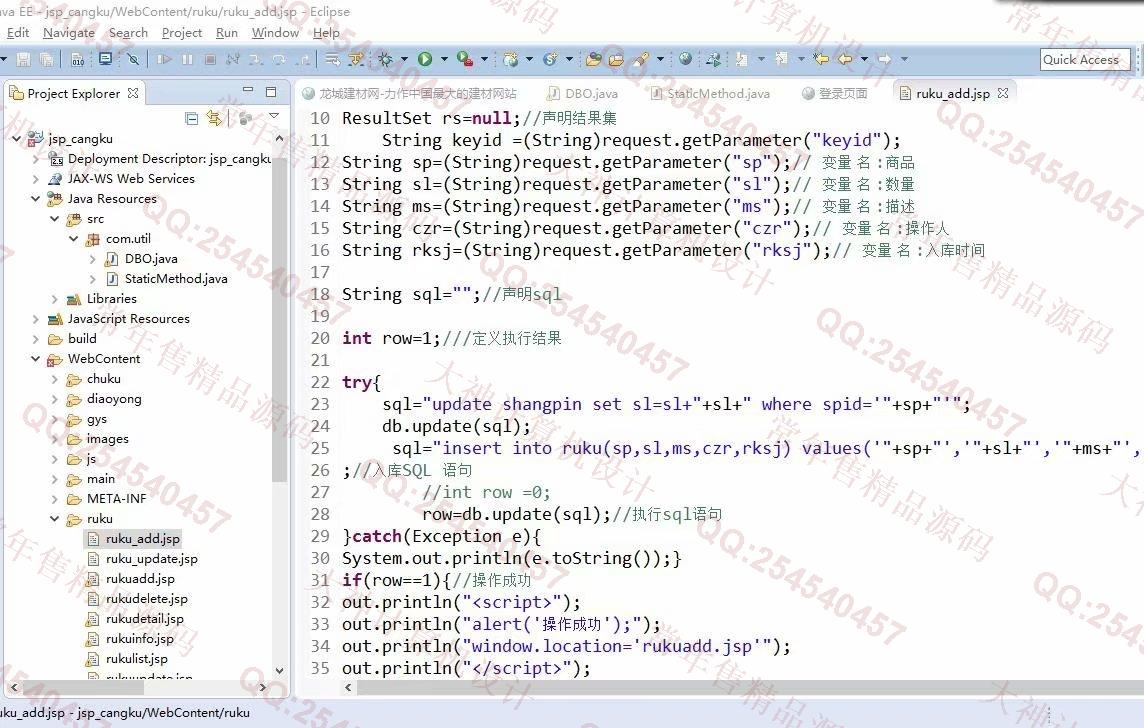Toggle Link with Editor in Project Explorer
The height and width of the screenshot is (728, 1144).
tap(214, 117)
